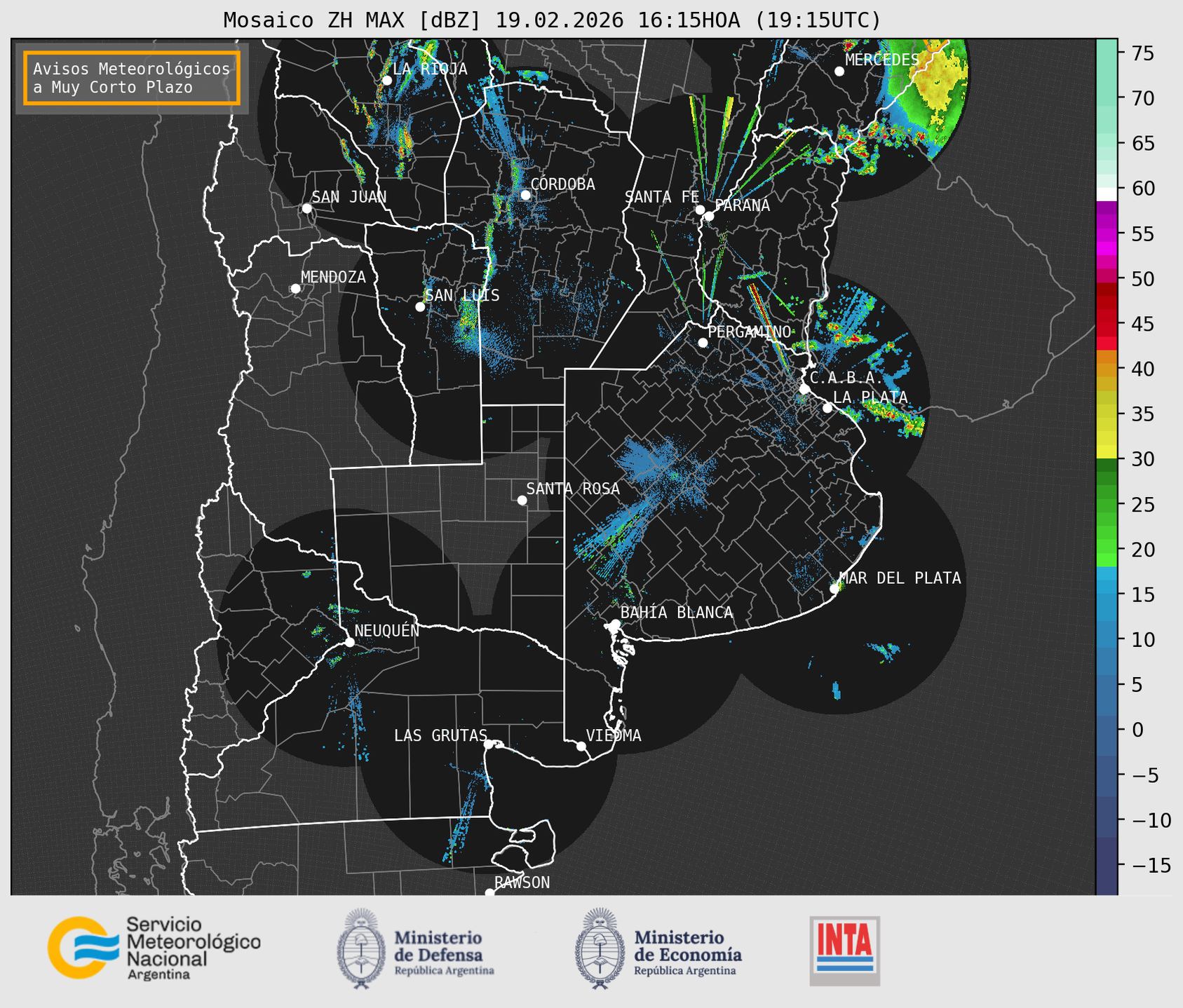
Task: Click the SANTA ROSA label text
Action: tap(573, 489)
